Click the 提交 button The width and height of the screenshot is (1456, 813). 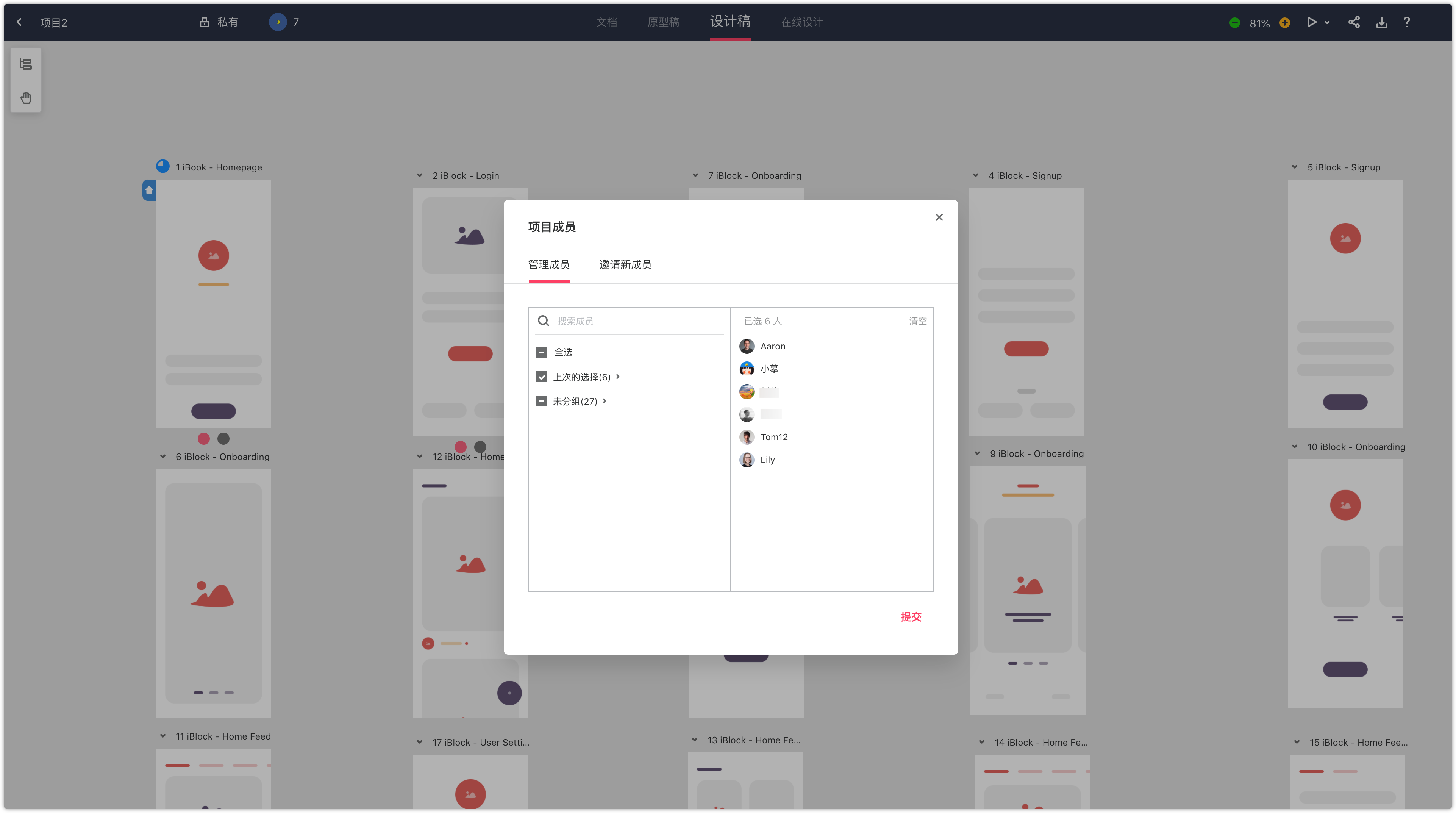(911, 617)
